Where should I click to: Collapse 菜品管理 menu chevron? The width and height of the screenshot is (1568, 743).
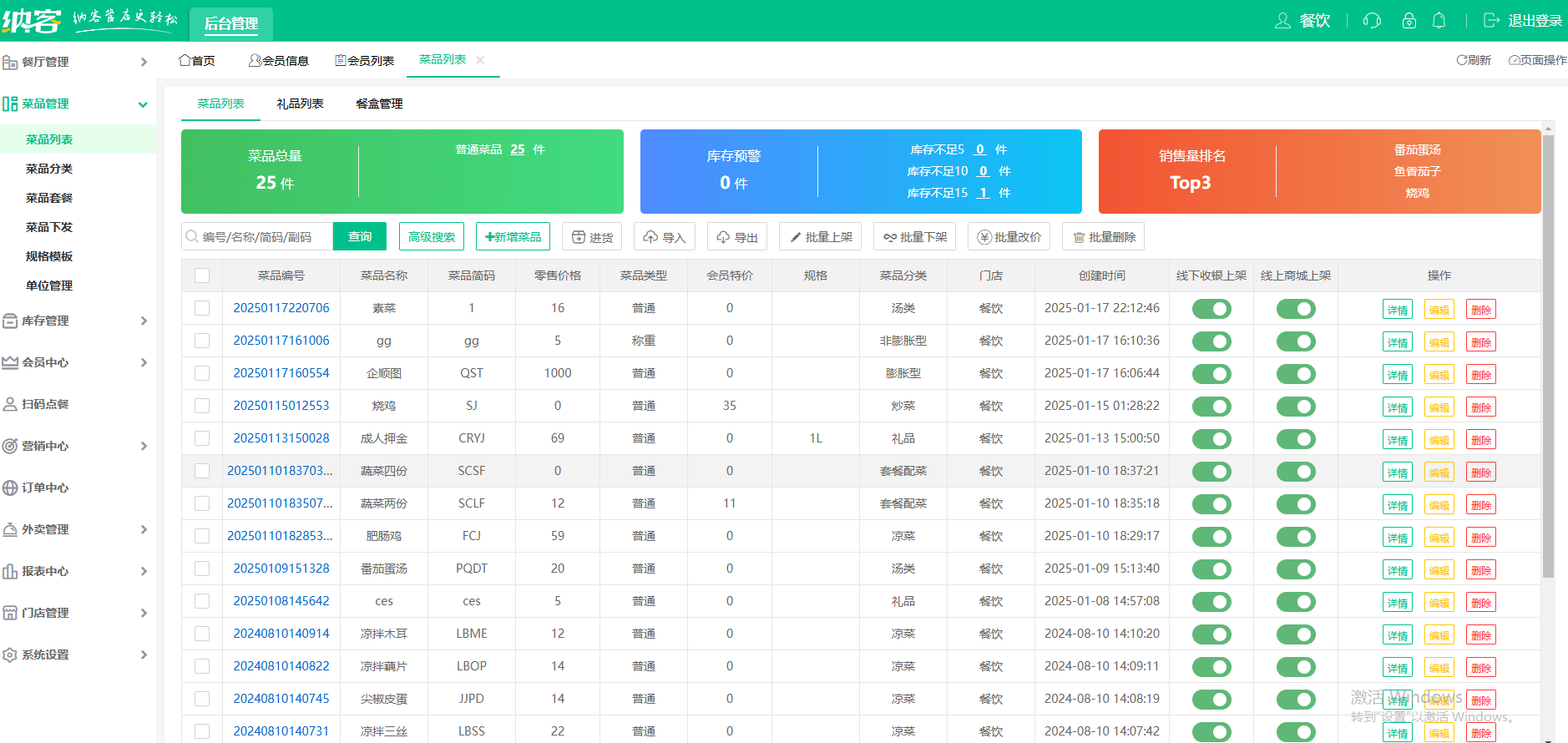(x=143, y=104)
